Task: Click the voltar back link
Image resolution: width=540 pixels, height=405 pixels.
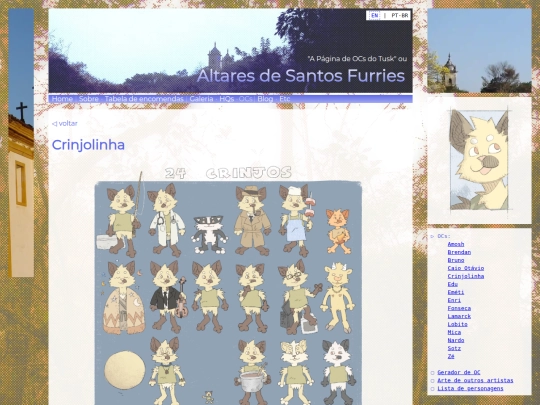Action: (x=65, y=123)
